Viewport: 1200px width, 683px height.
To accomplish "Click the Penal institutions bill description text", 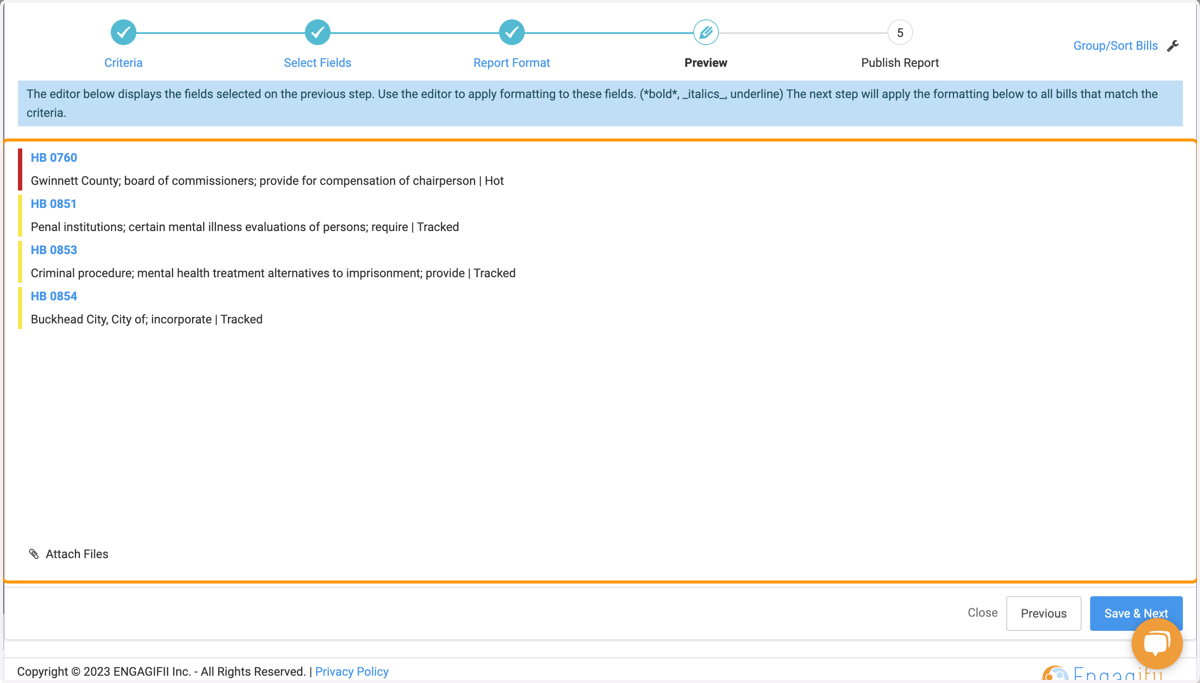I will tap(245, 227).
